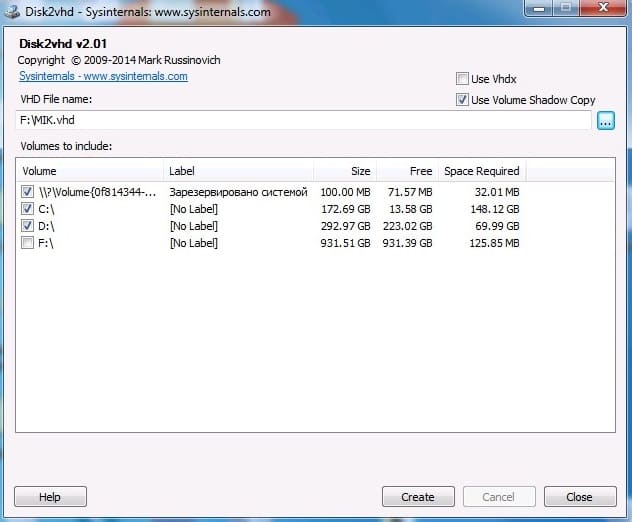Check the F:\ volume checkbox
The height and width of the screenshot is (522, 632).
pyautogui.click(x=27, y=243)
